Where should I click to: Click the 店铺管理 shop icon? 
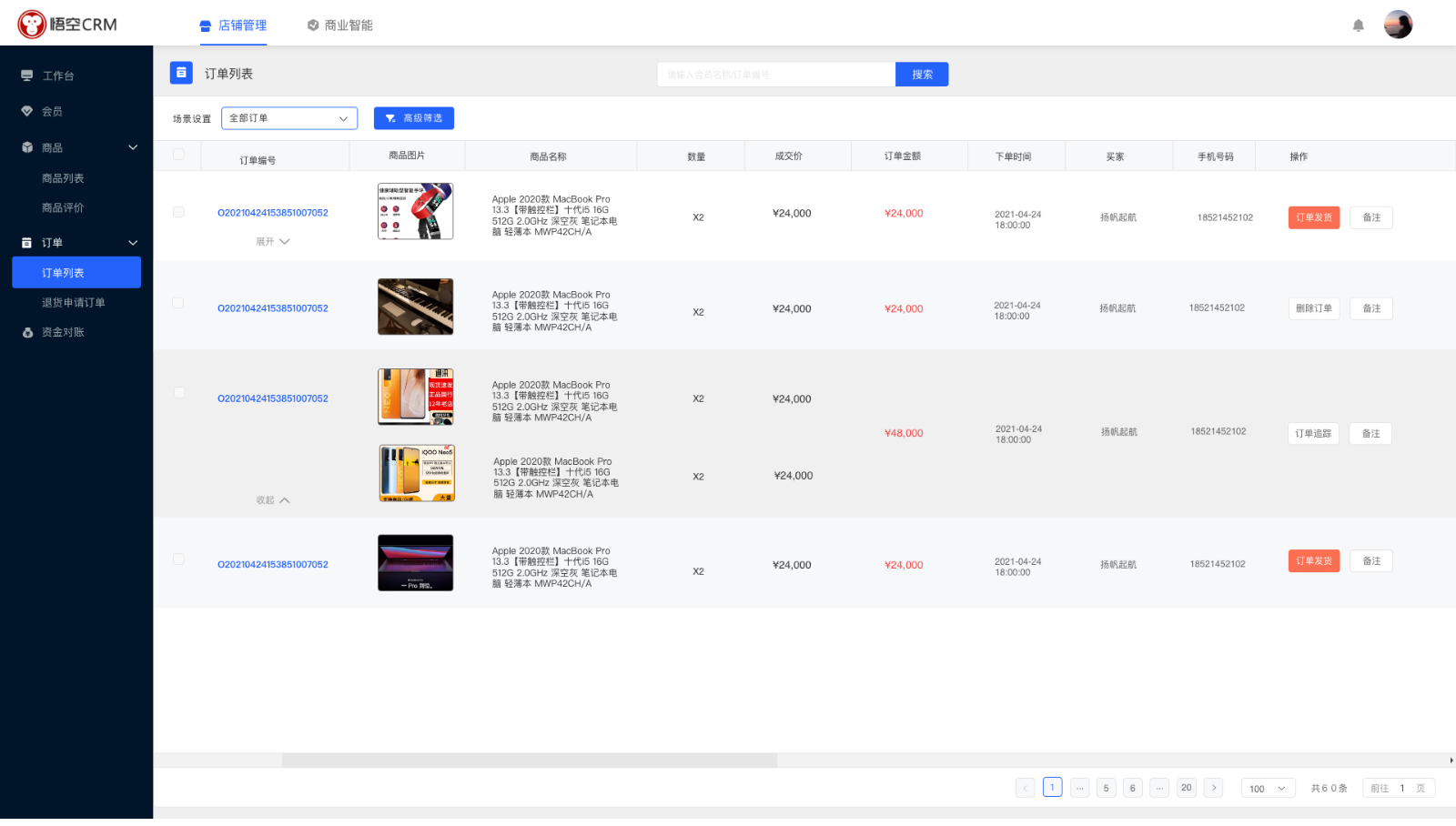(206, 25)
